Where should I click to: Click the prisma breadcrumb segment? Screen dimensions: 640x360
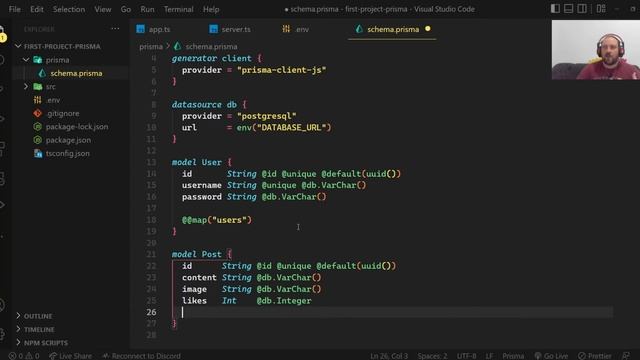151,47
